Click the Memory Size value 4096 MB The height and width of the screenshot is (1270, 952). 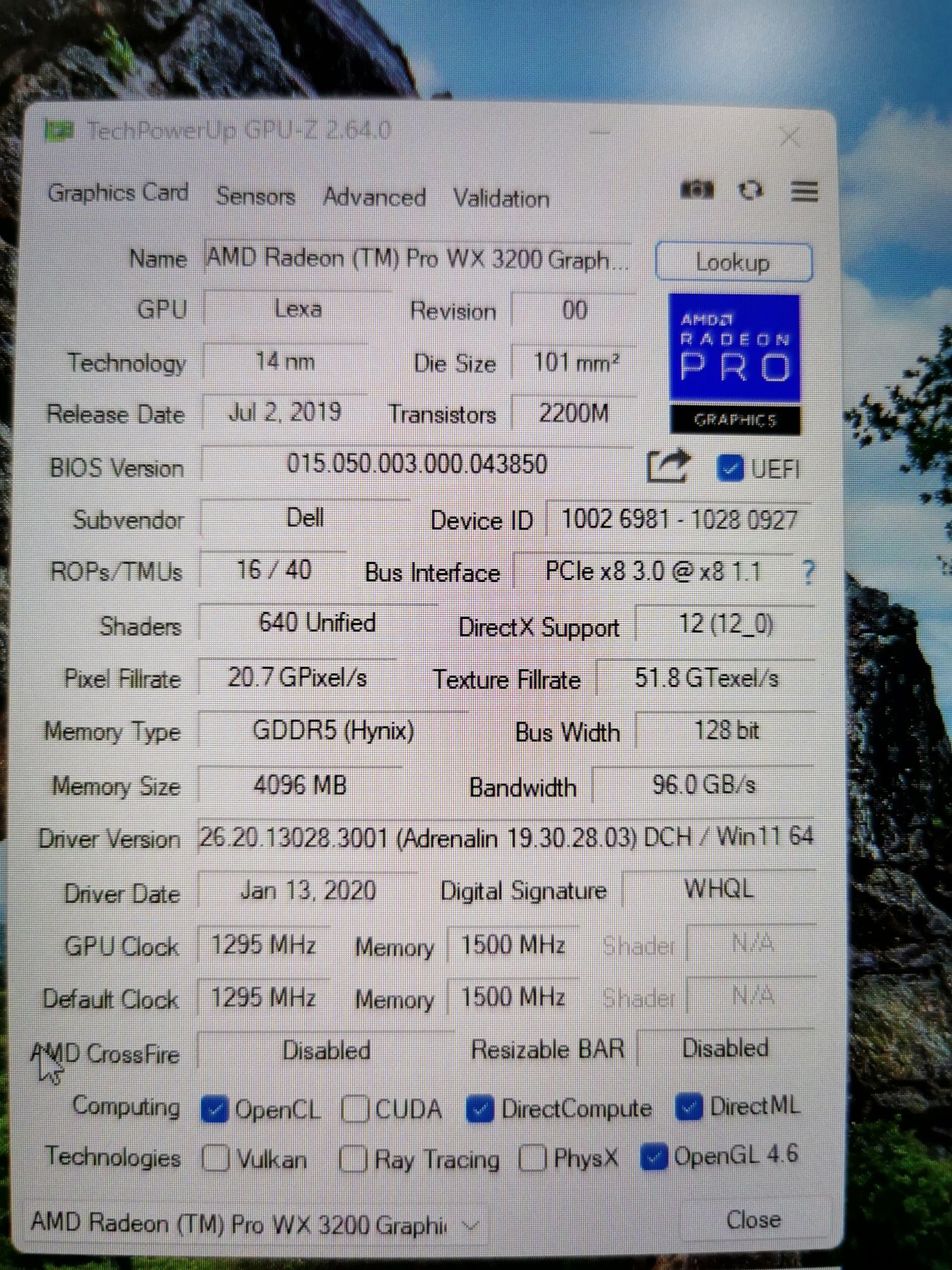click(x=300, y=785)
